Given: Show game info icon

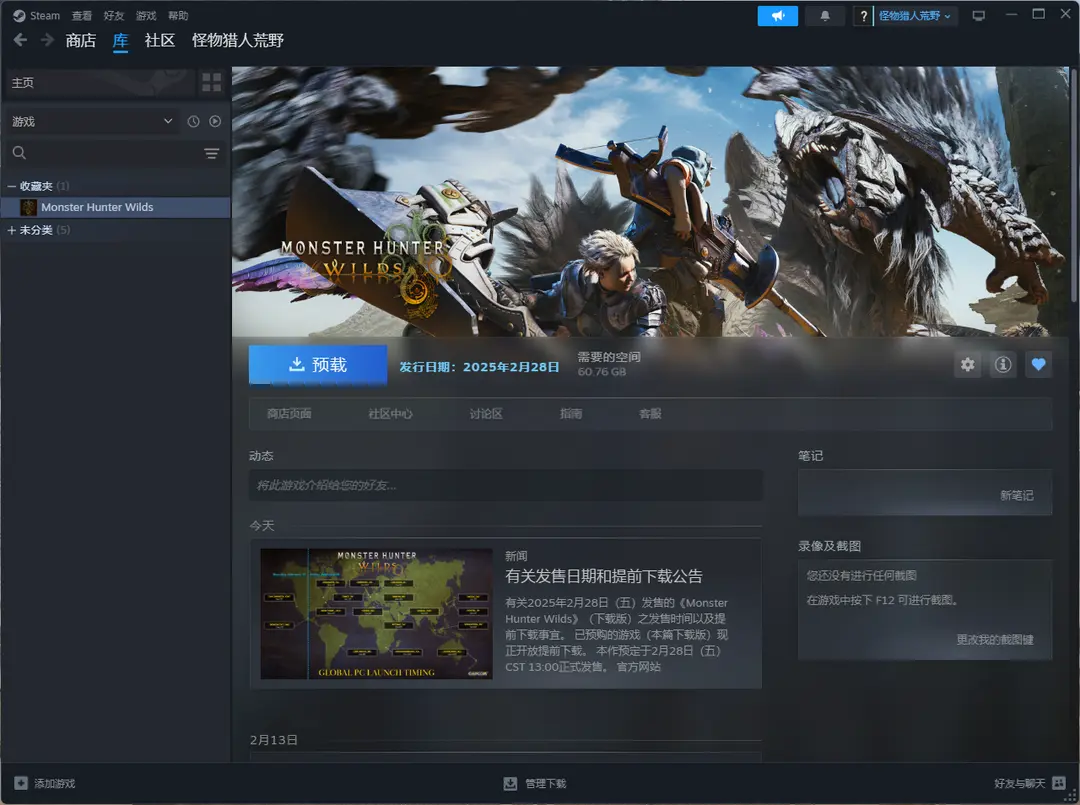Looking at the screenshot, I should point(1003,364).
